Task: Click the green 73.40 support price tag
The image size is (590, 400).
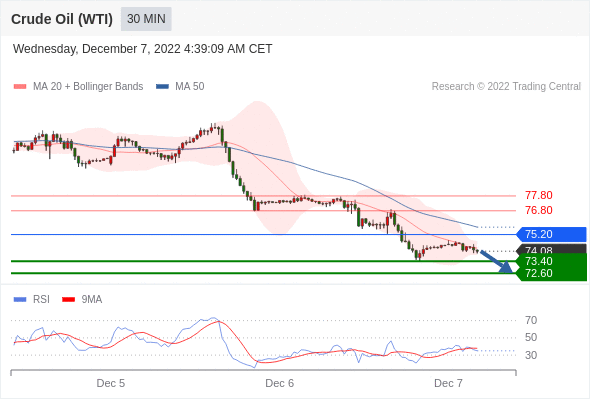Action: pos(551,261)
